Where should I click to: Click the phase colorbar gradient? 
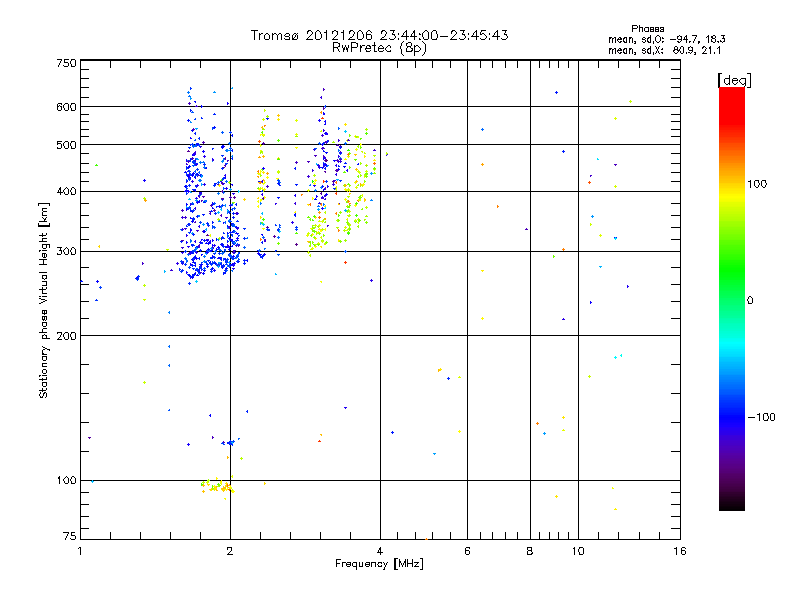click(732, 299)
